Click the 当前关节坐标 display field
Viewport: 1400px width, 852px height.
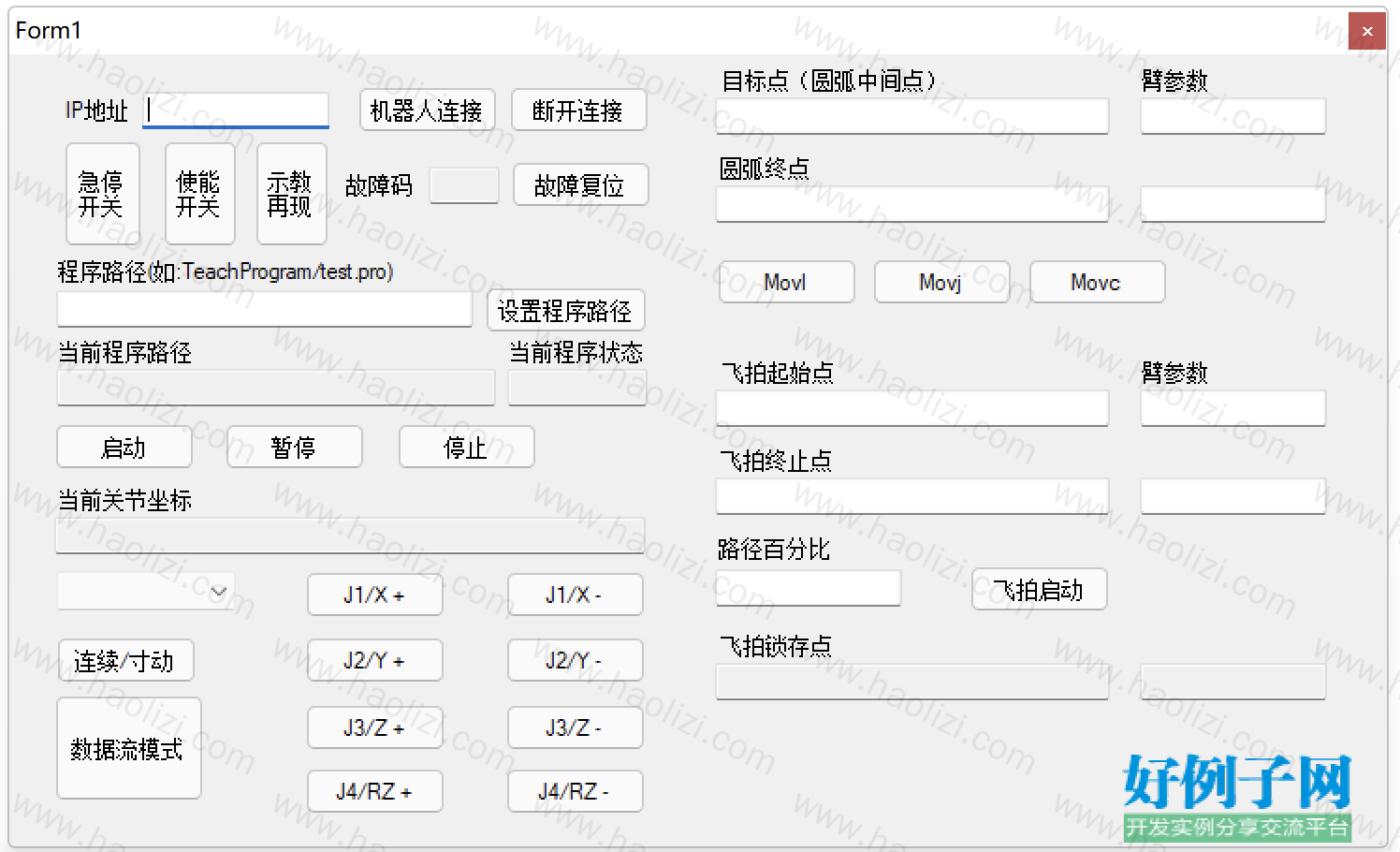[350, 536]
